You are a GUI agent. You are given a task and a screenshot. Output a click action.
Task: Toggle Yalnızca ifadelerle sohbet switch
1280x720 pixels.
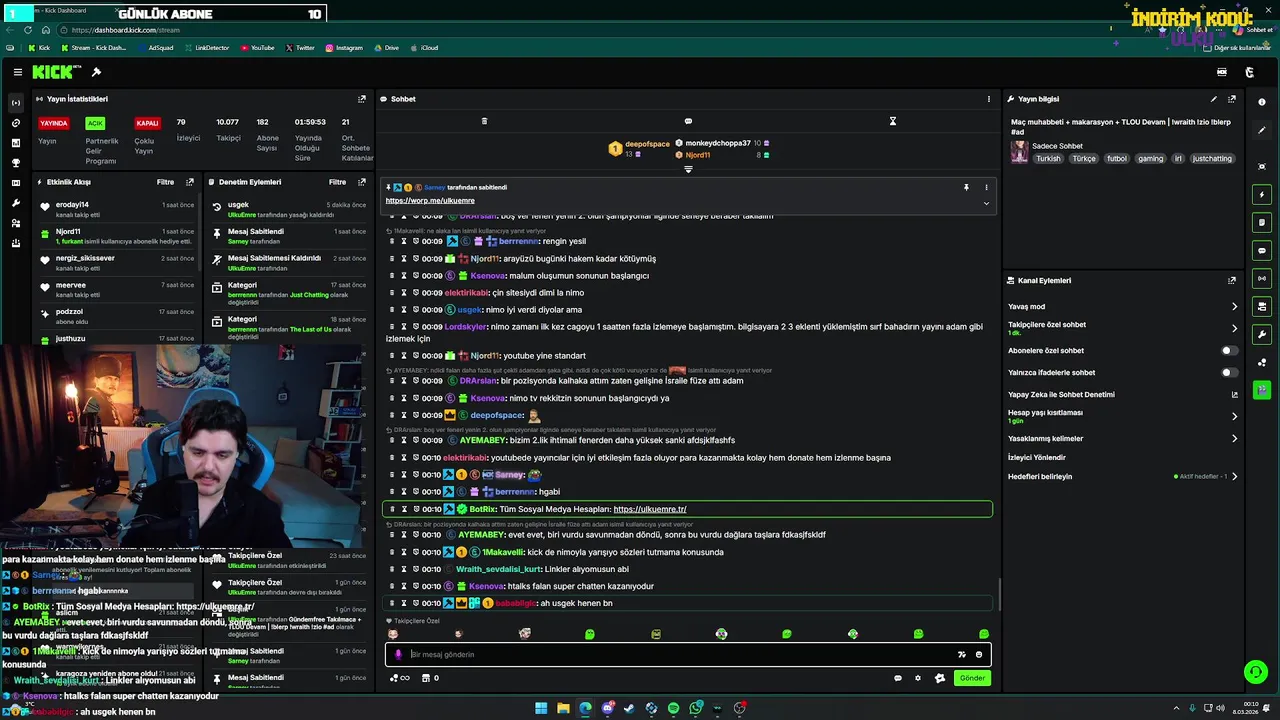[1229, 373]
